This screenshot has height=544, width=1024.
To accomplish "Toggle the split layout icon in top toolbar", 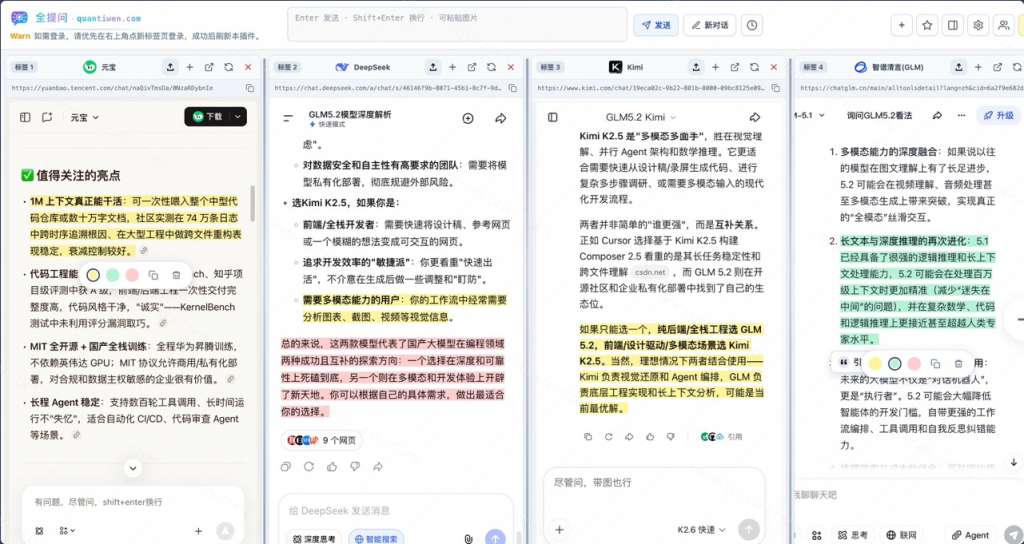I will point(953,25).
